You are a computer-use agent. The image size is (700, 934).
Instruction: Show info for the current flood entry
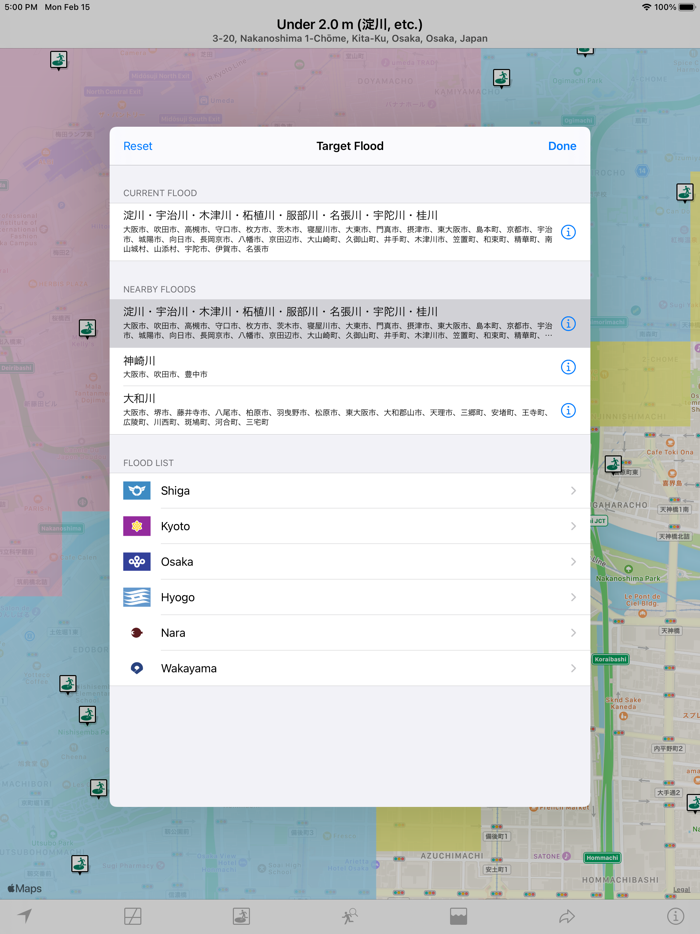pyautogui.click(x=568, y=232)
